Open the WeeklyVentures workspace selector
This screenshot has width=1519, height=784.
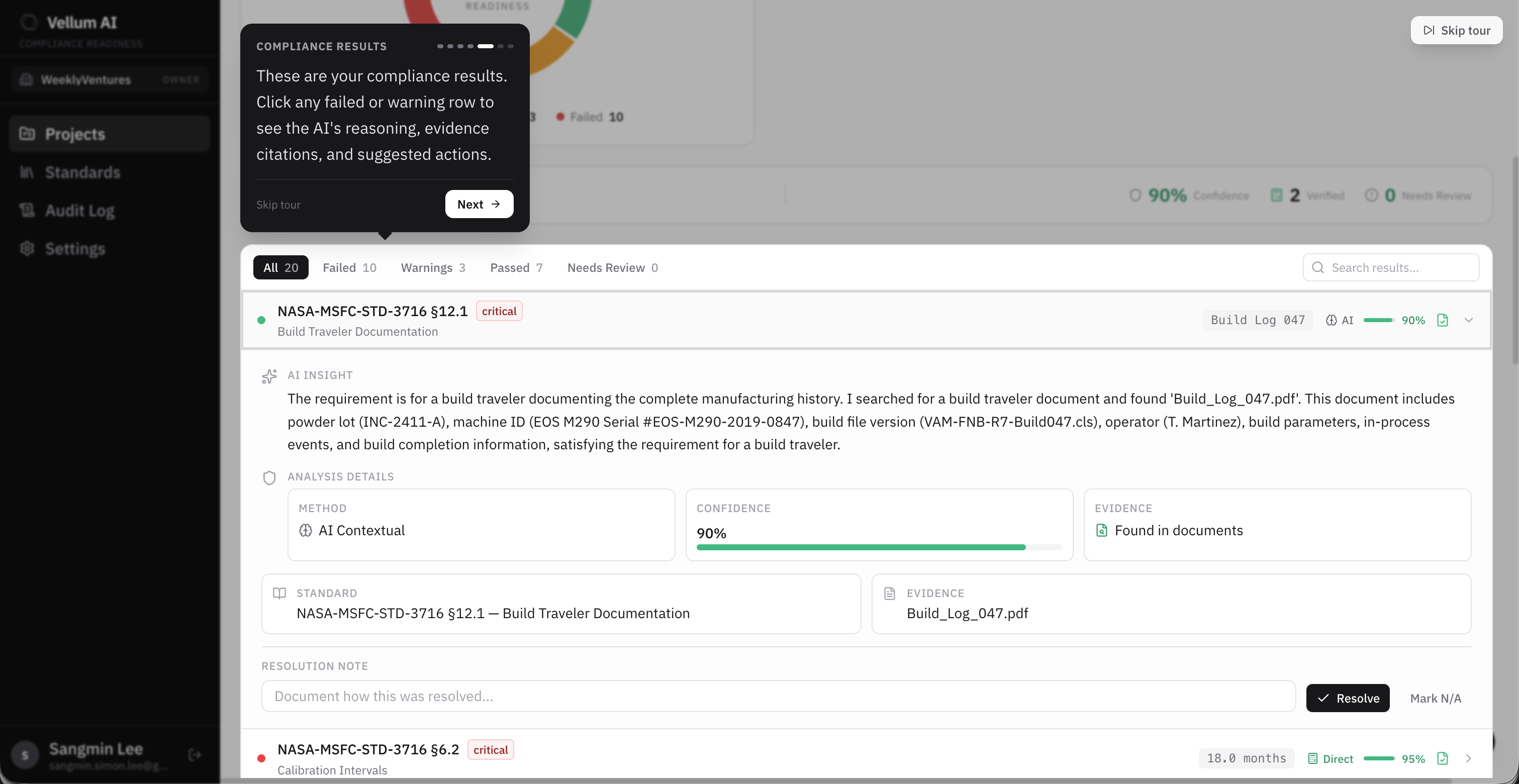(x=110, y=79)
